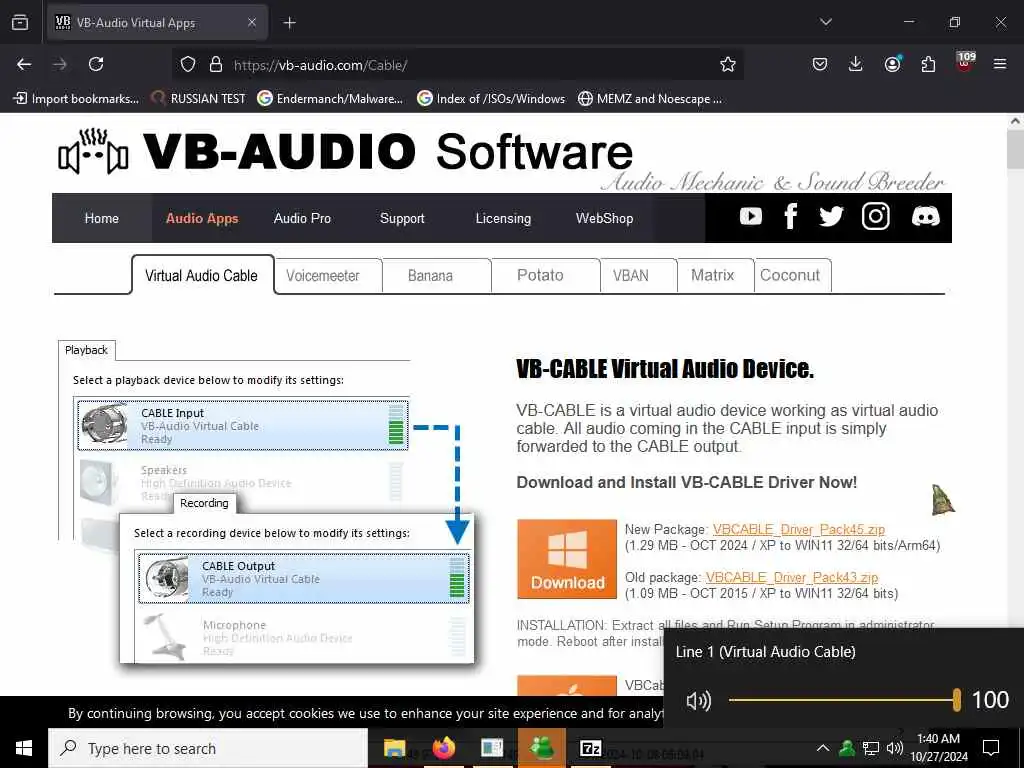1024x768 pixels.
Task: Open the Audio Apps navigation item
Action: point(202,218)
